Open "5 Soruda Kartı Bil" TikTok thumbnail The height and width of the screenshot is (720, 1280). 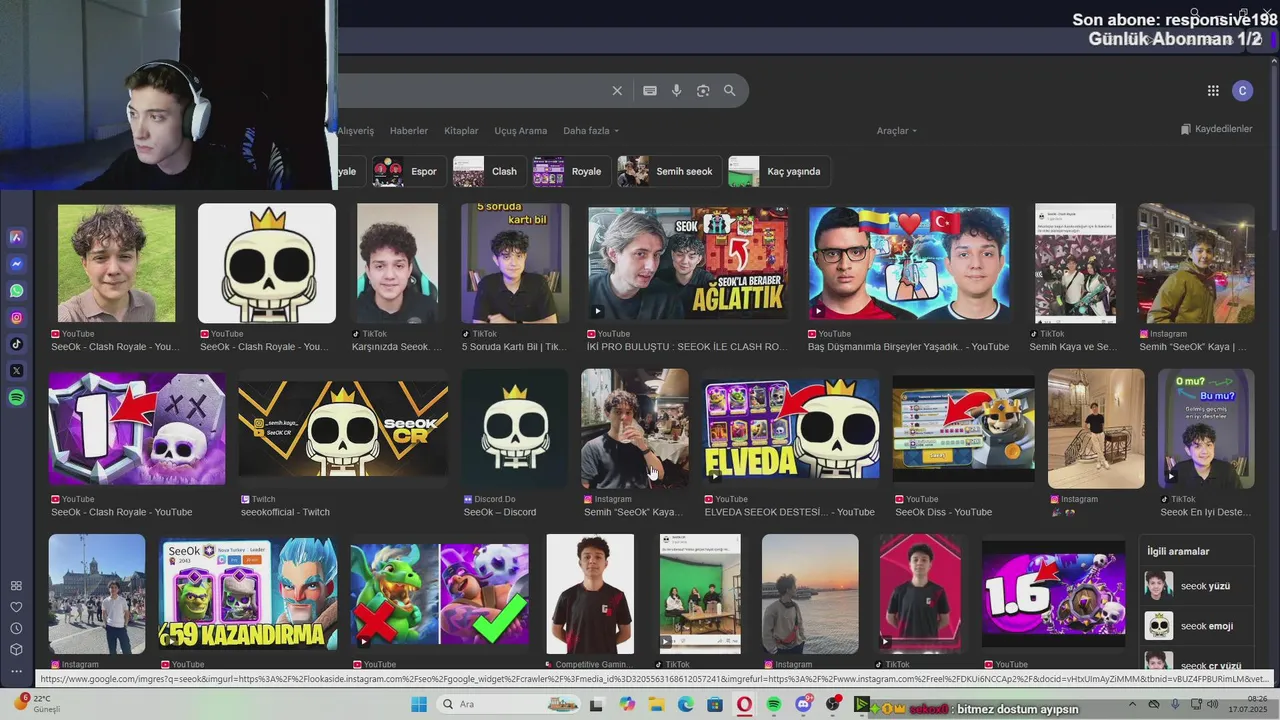pos(515,263)
